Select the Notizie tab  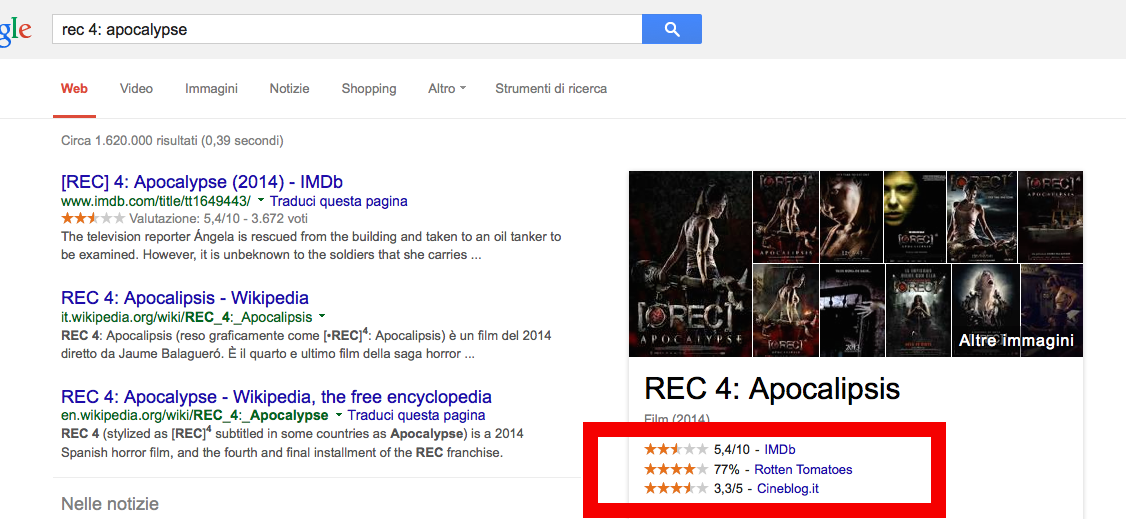(x=289, y=88)
